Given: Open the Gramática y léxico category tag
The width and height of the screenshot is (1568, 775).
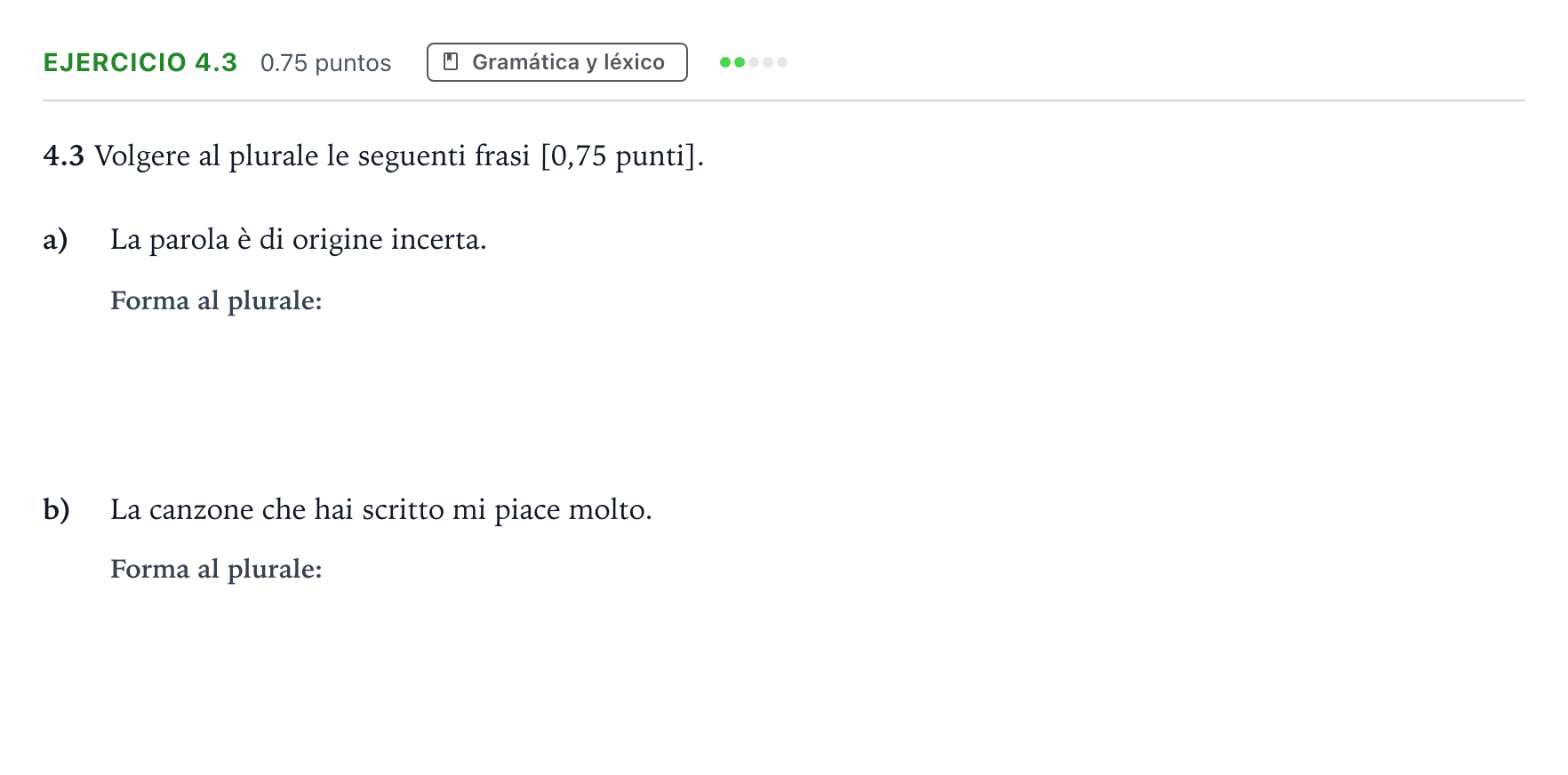Looking at the screenshot, I should pyautogui.click(x=557, y=62).
